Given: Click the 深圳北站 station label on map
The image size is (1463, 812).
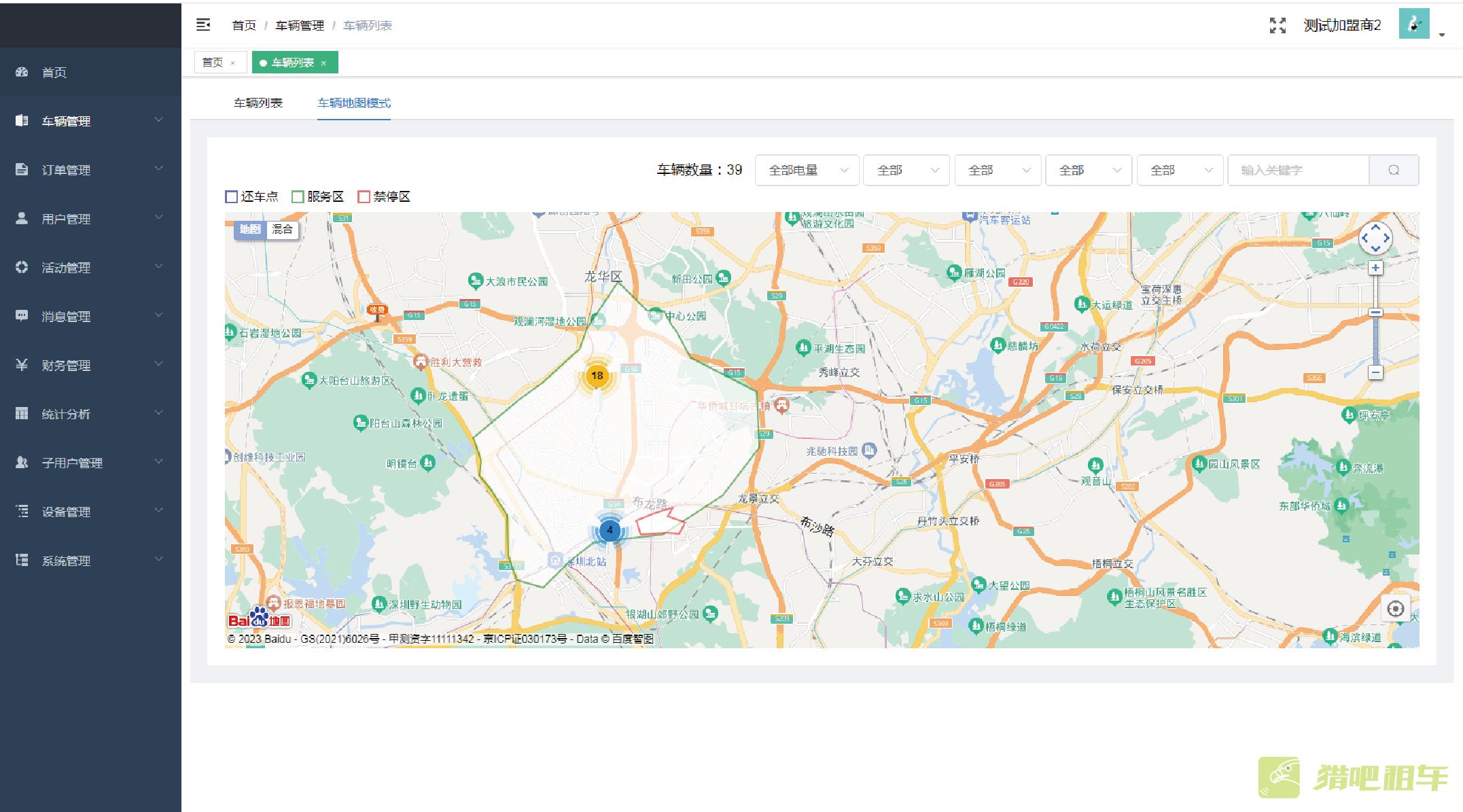Looking at the screenshot, I should click(x=586, y=561).
